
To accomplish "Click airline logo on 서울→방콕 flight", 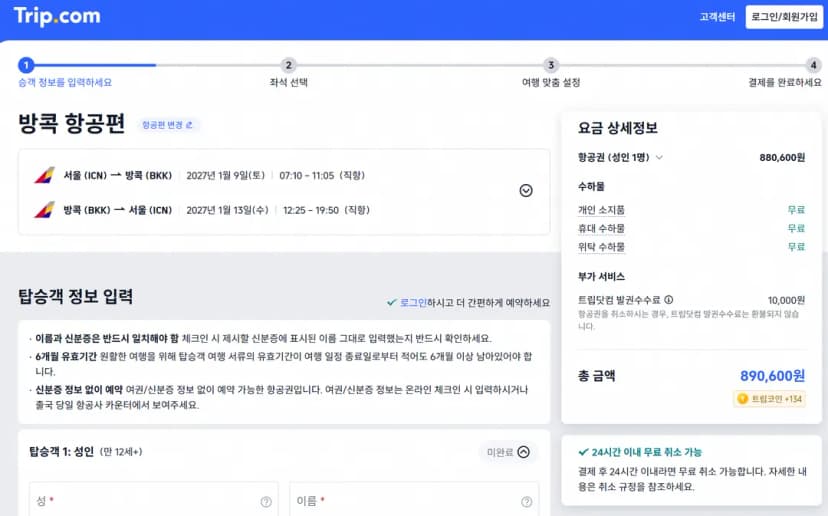I will [x=44, y=175].
